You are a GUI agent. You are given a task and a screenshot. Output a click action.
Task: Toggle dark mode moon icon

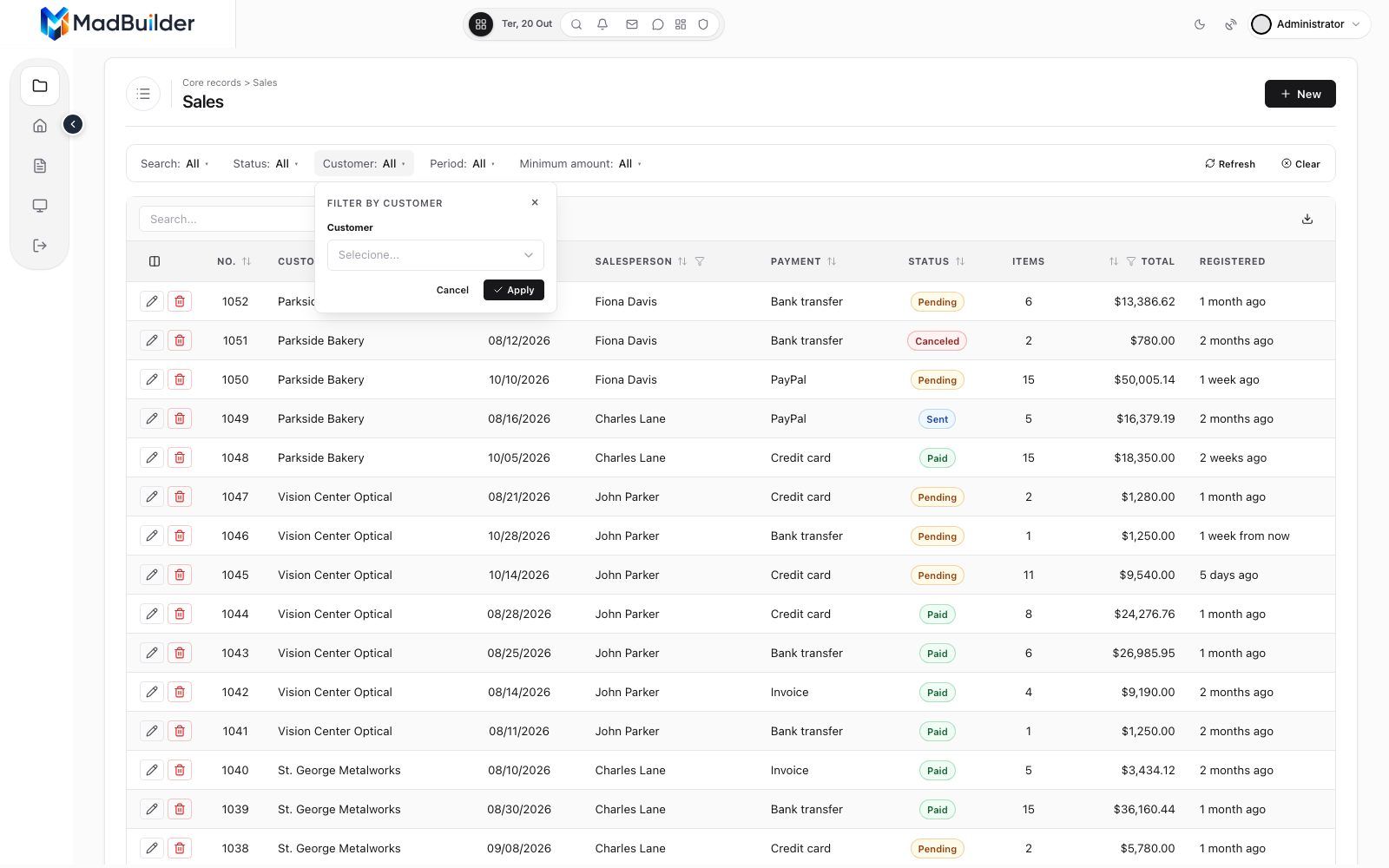coord(1200,24)
